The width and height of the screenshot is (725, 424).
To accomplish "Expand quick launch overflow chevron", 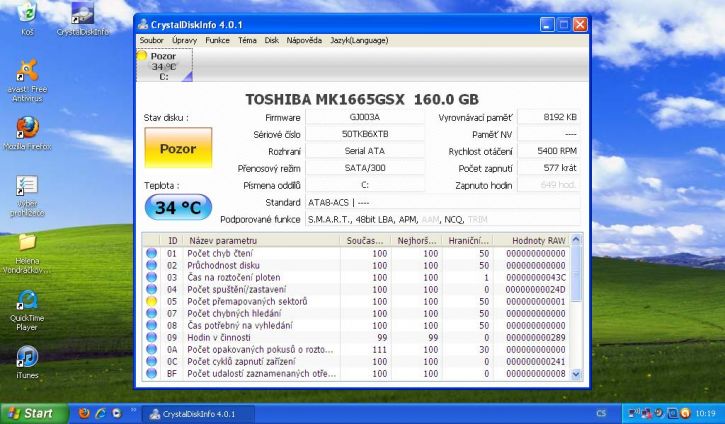I will [134, 410].
